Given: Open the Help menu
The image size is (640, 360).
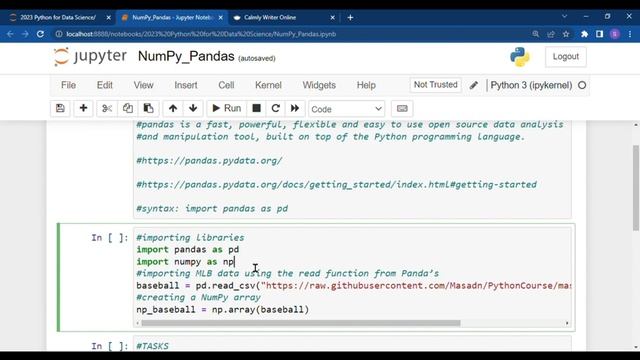Looking at the screenshot, I should point(366,85).
